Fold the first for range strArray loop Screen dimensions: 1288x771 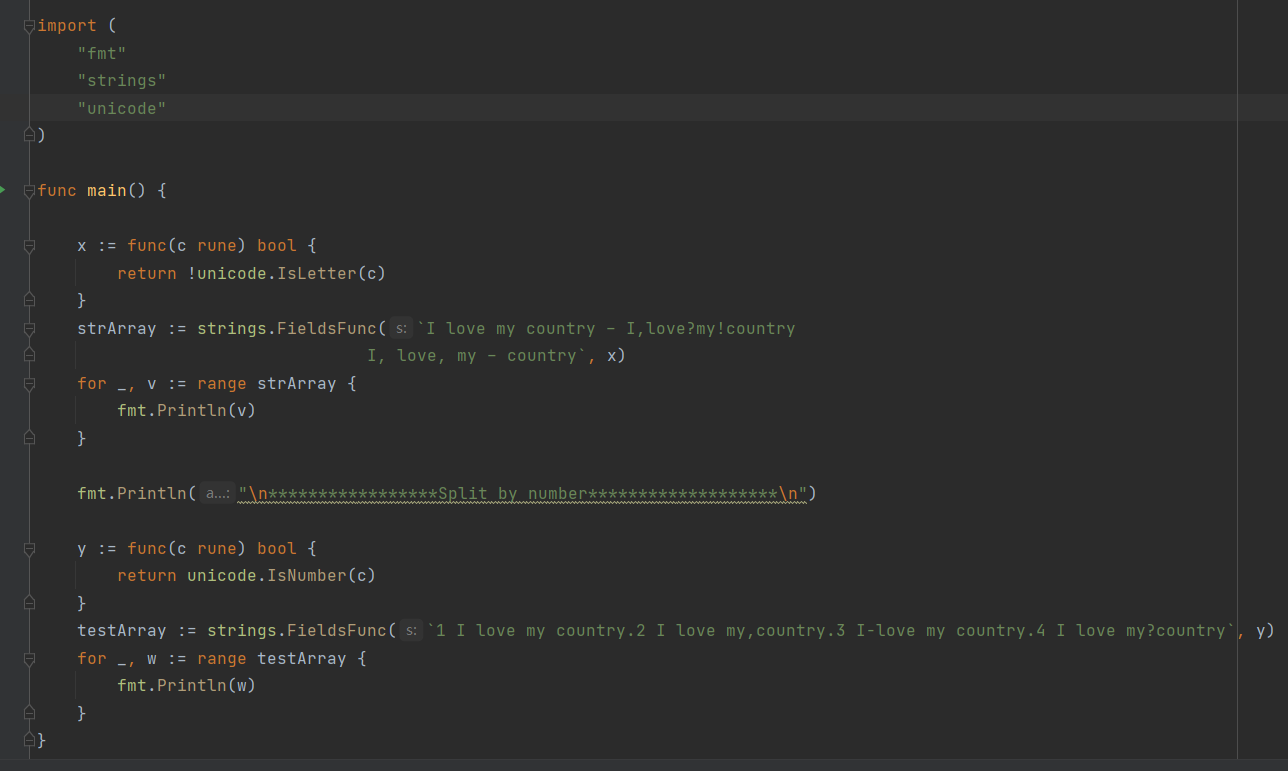[x=29, y=383]
